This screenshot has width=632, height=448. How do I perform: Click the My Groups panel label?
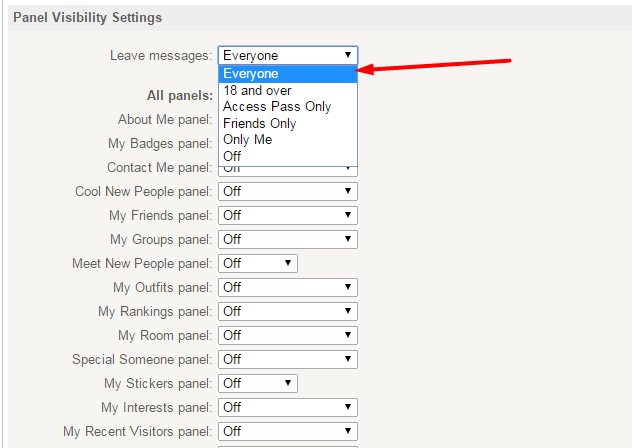161,240
